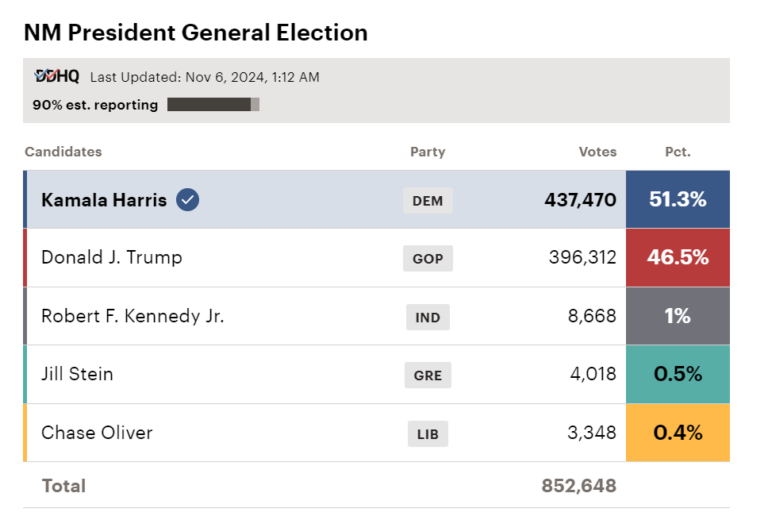Click the gray 1% percentage cell

tap(677, 316)
